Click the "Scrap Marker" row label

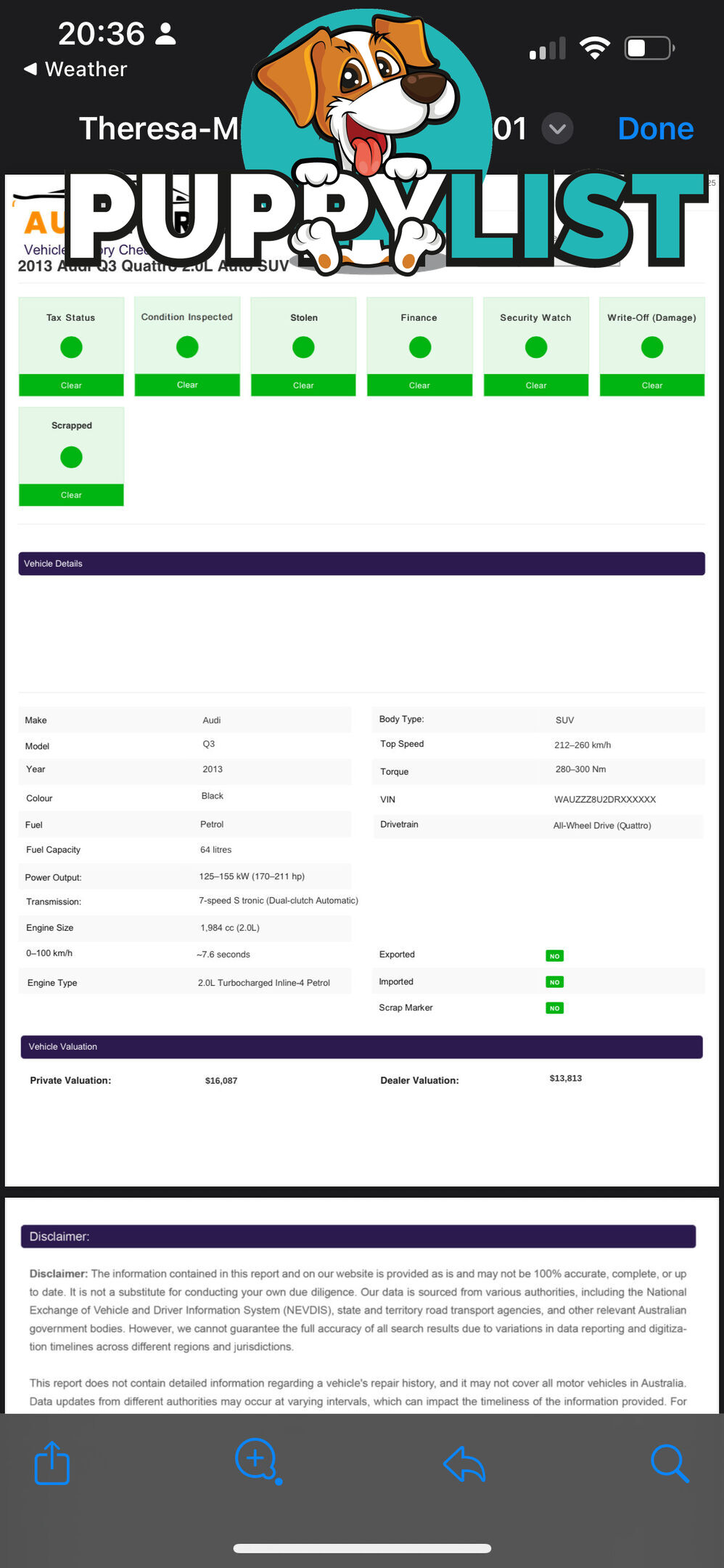[406, 1008]
